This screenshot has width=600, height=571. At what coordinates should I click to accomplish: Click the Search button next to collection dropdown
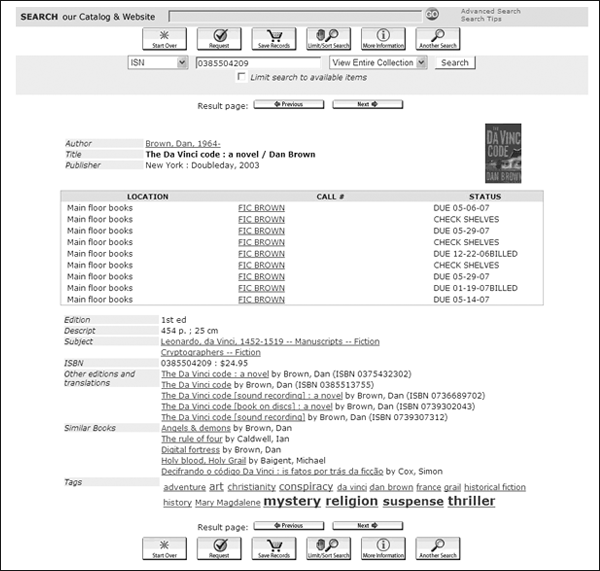click(454, 63)
